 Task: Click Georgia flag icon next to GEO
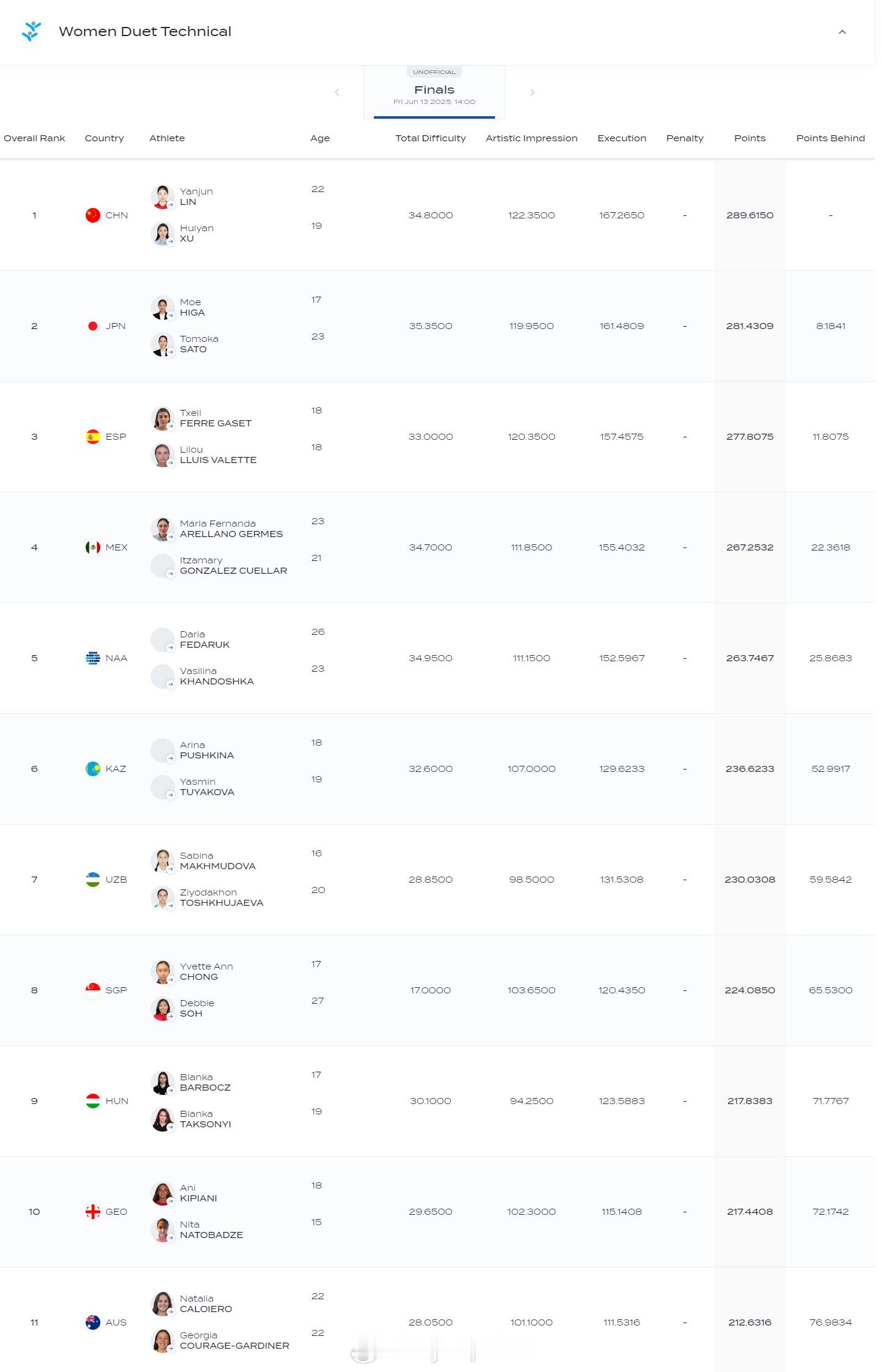pyautogui.click(x=93, y=1212)
